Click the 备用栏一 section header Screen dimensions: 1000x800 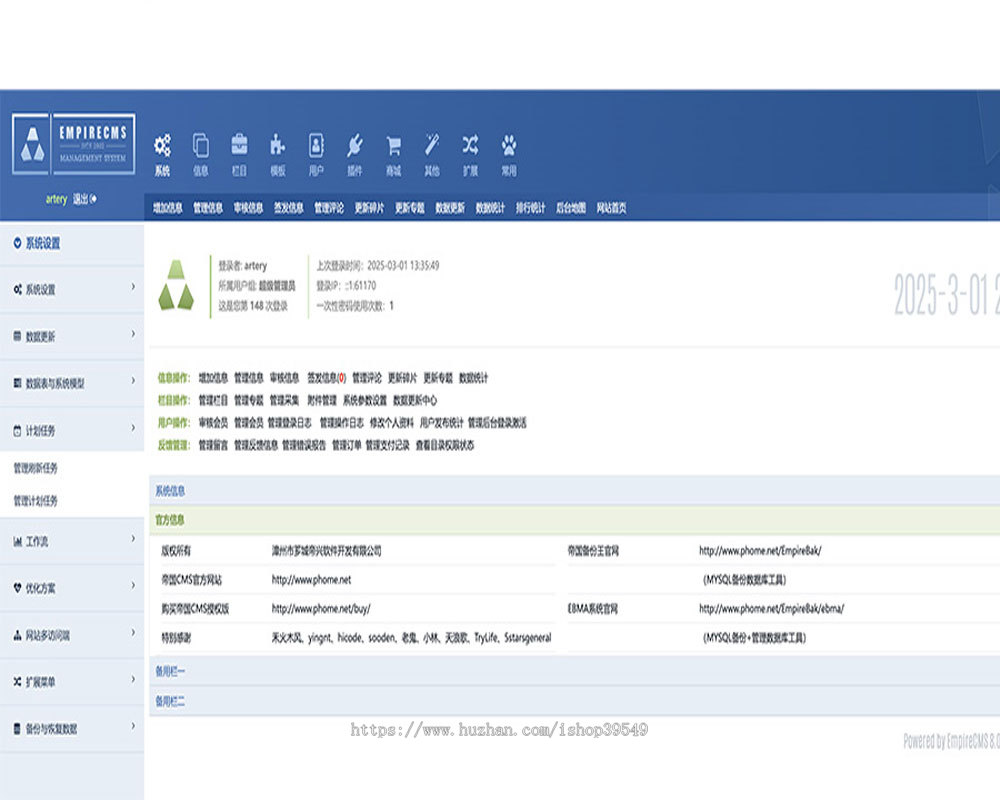coord(170,672)
